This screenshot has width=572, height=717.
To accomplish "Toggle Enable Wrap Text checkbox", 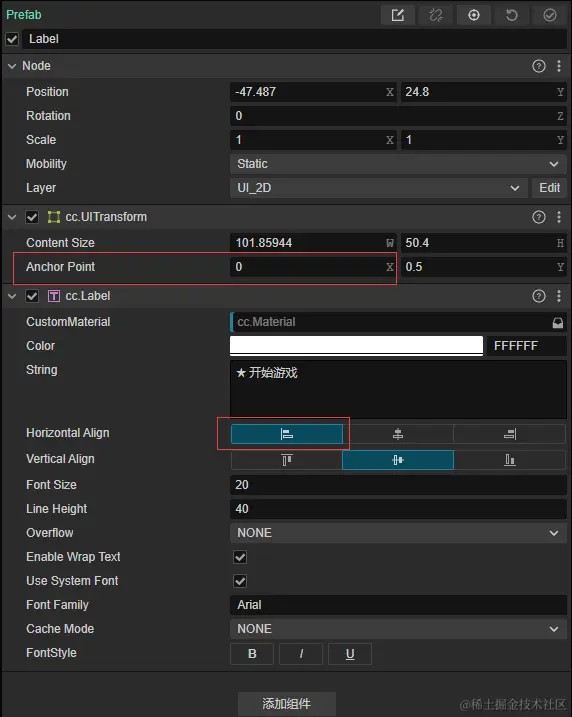I will (x=240, y=557).
